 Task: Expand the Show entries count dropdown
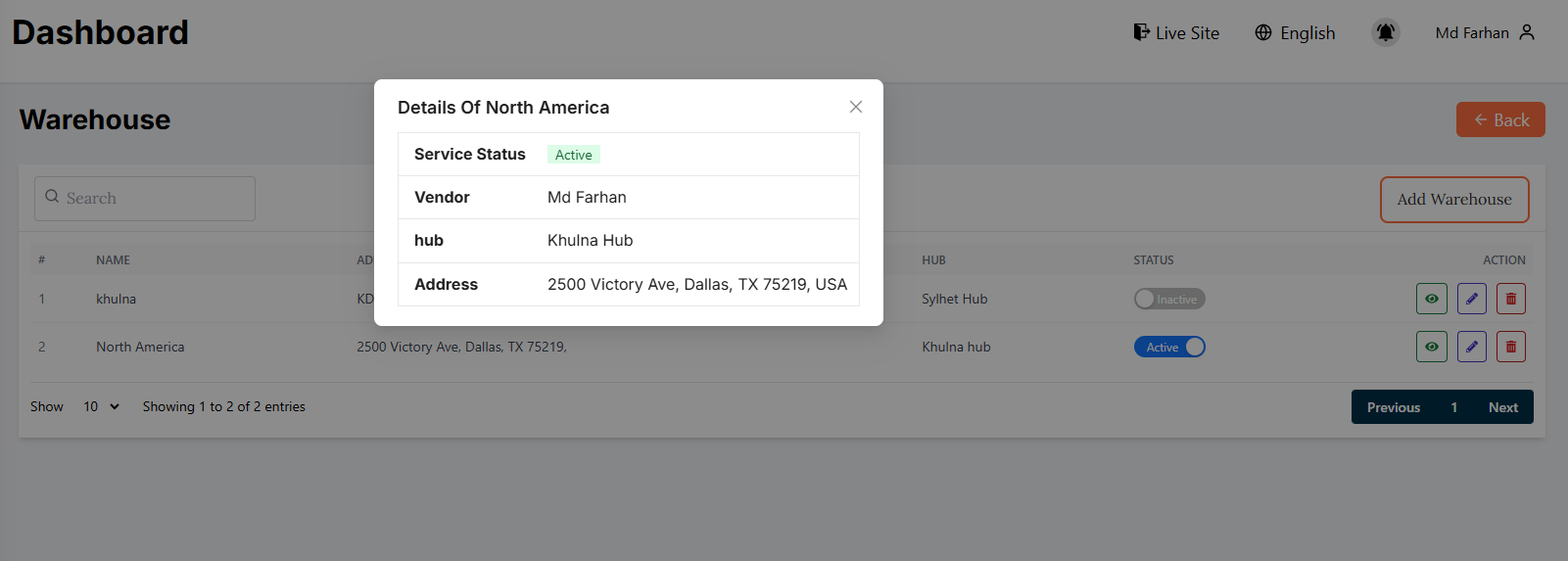coord(101,406)
